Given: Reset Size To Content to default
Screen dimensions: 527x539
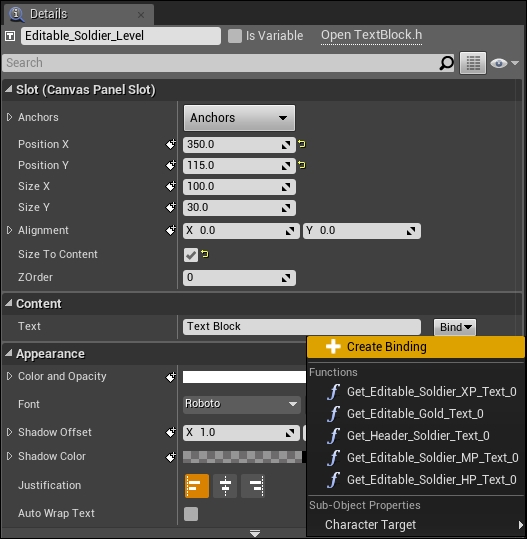Looking at the screenshot, I should (205, 254).
